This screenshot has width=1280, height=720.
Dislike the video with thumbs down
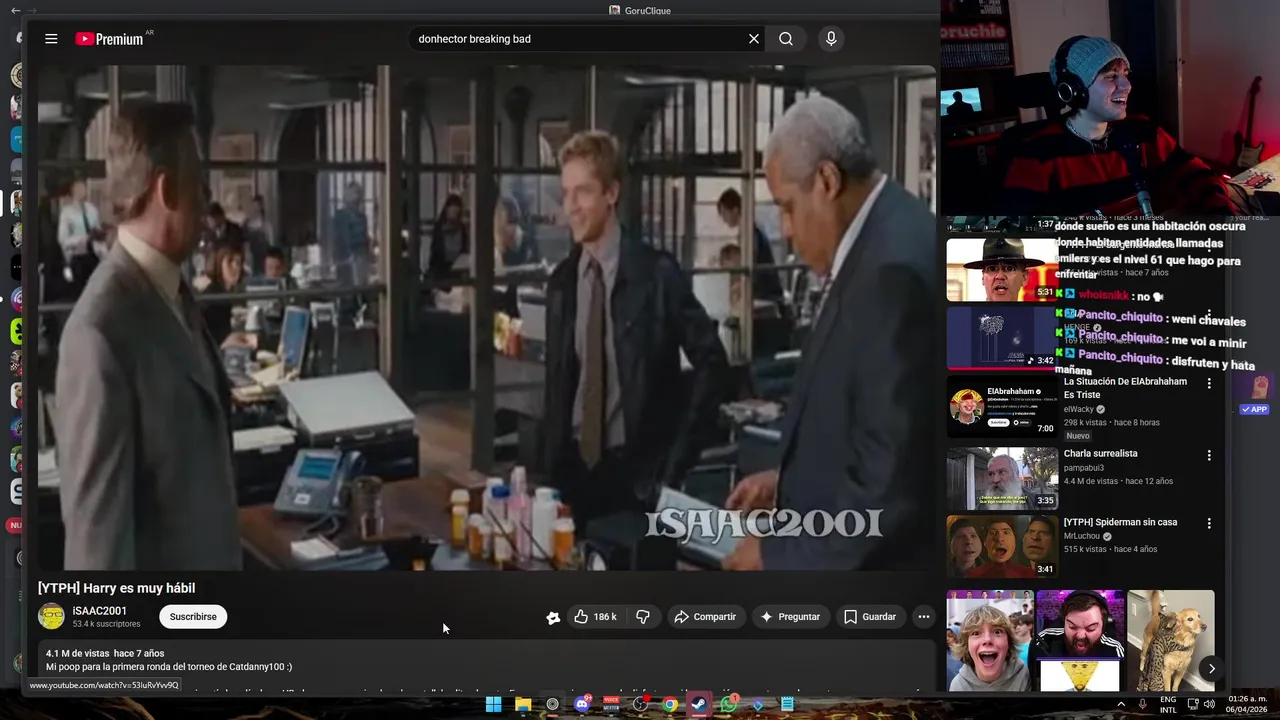tap(643, 617)
